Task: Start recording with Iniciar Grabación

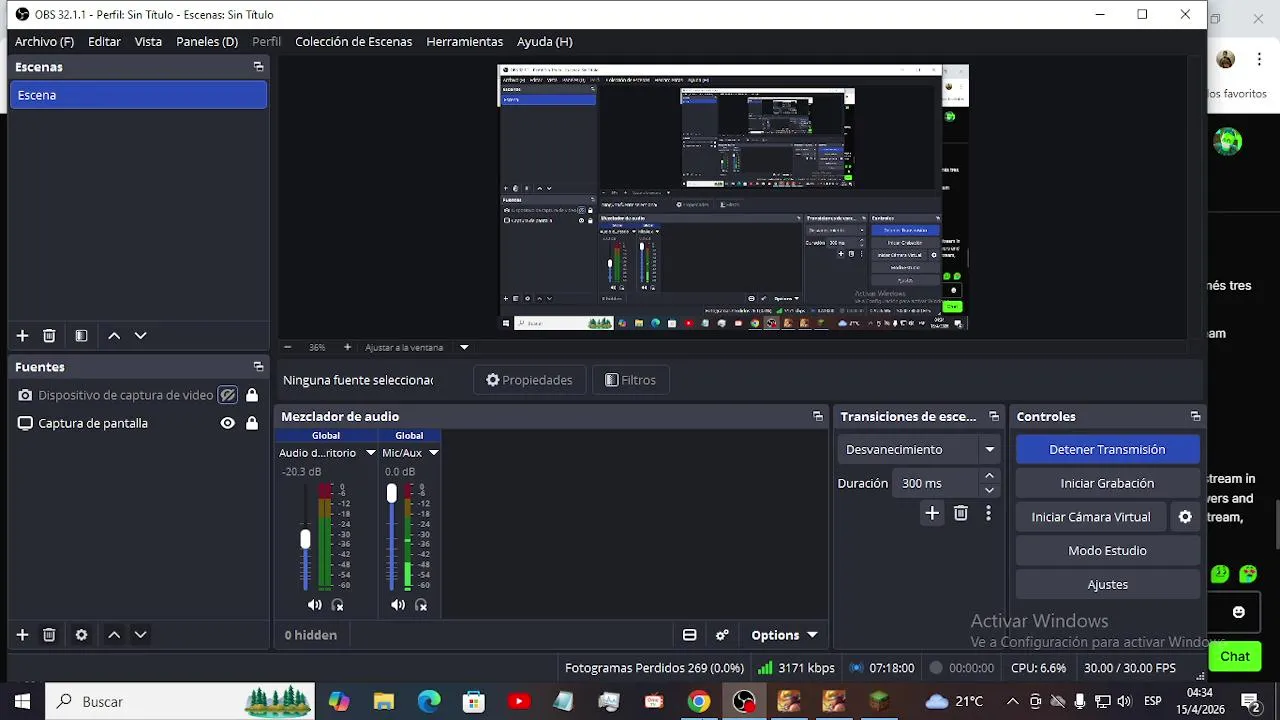Action: [x=1107, y=483]
